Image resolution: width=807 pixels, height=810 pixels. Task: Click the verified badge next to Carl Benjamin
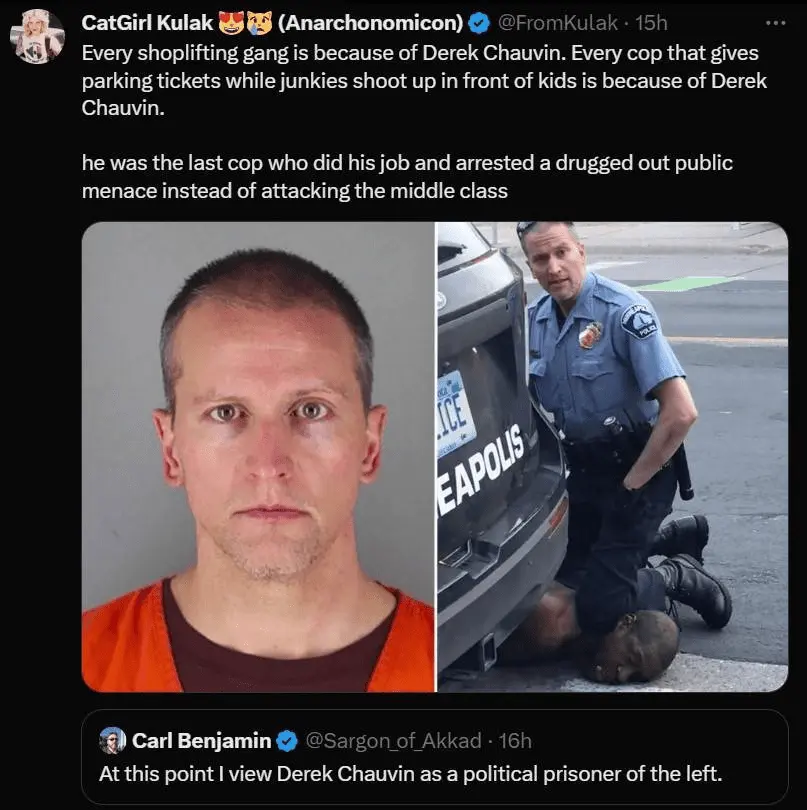tap(287, 741)
